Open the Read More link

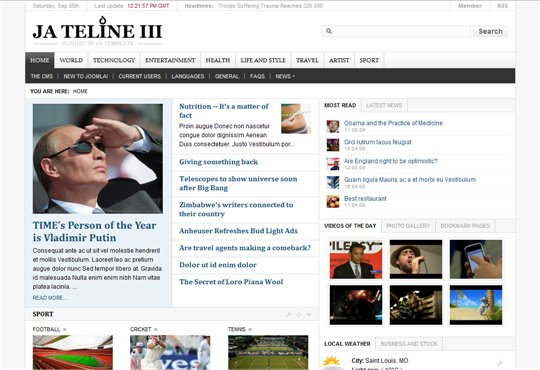(50, 298)
